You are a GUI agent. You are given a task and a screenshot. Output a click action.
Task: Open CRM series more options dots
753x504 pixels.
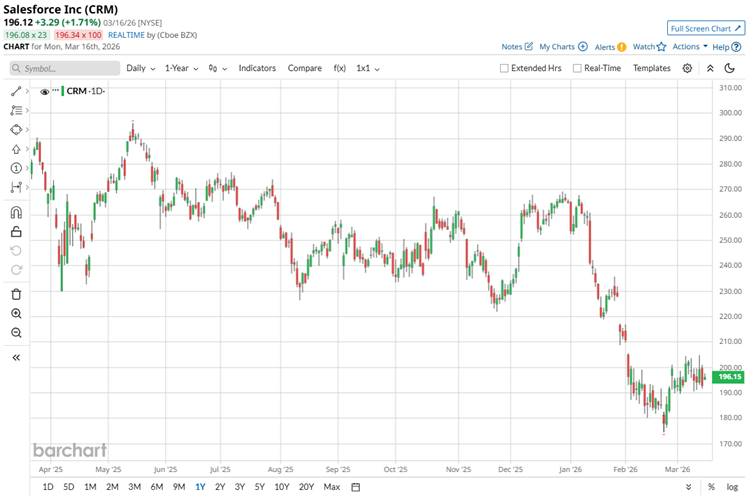(x=56, y=90)
